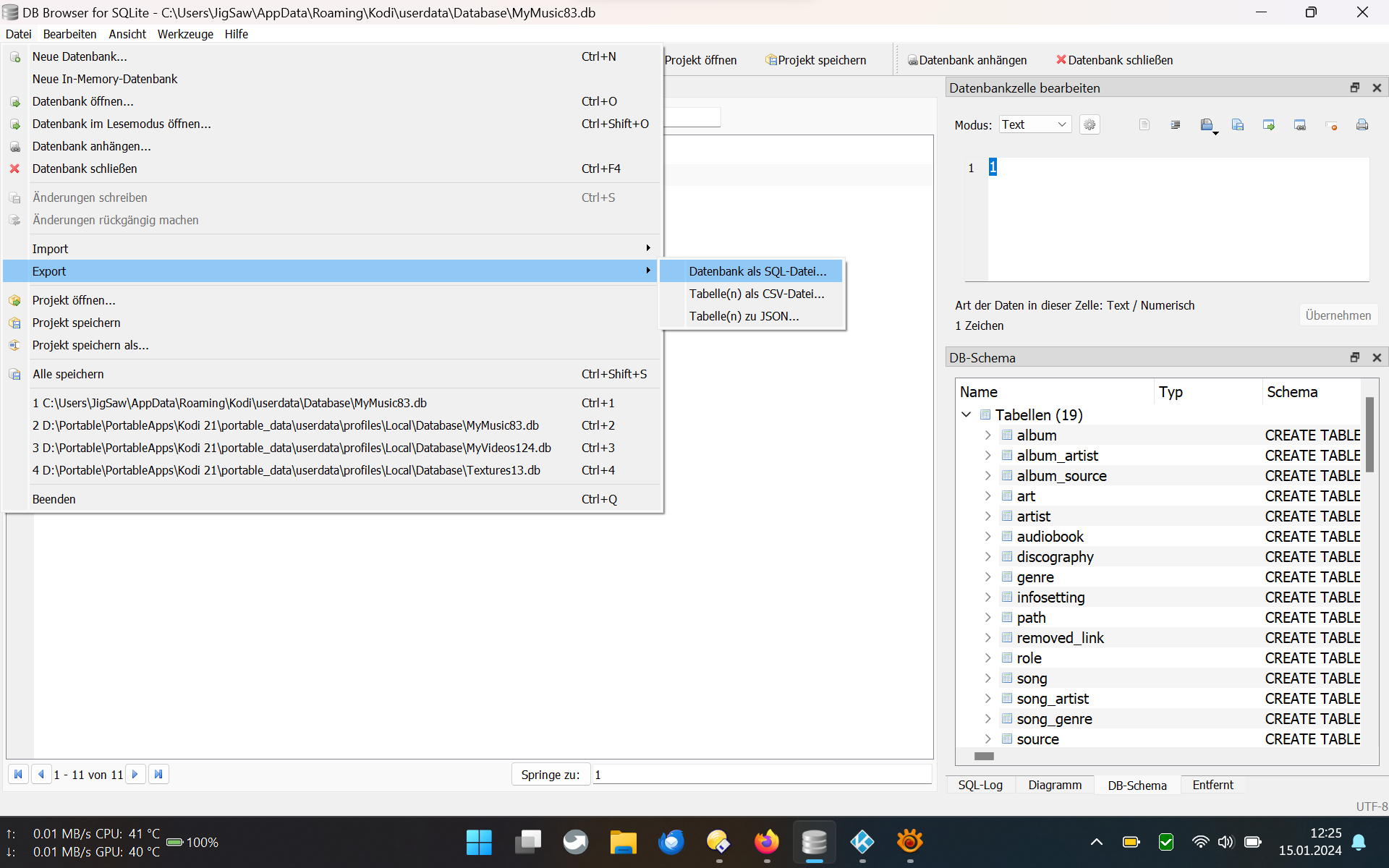Viewport: 1389px width, 868px height.
Task: Go to previous records page arrow
Action: [x=41, y=774]
